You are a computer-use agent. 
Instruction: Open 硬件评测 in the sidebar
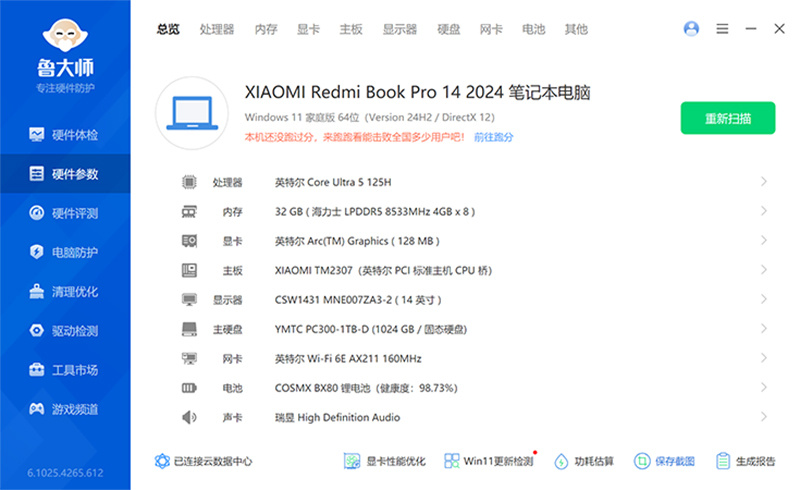(x=65, y=213)
